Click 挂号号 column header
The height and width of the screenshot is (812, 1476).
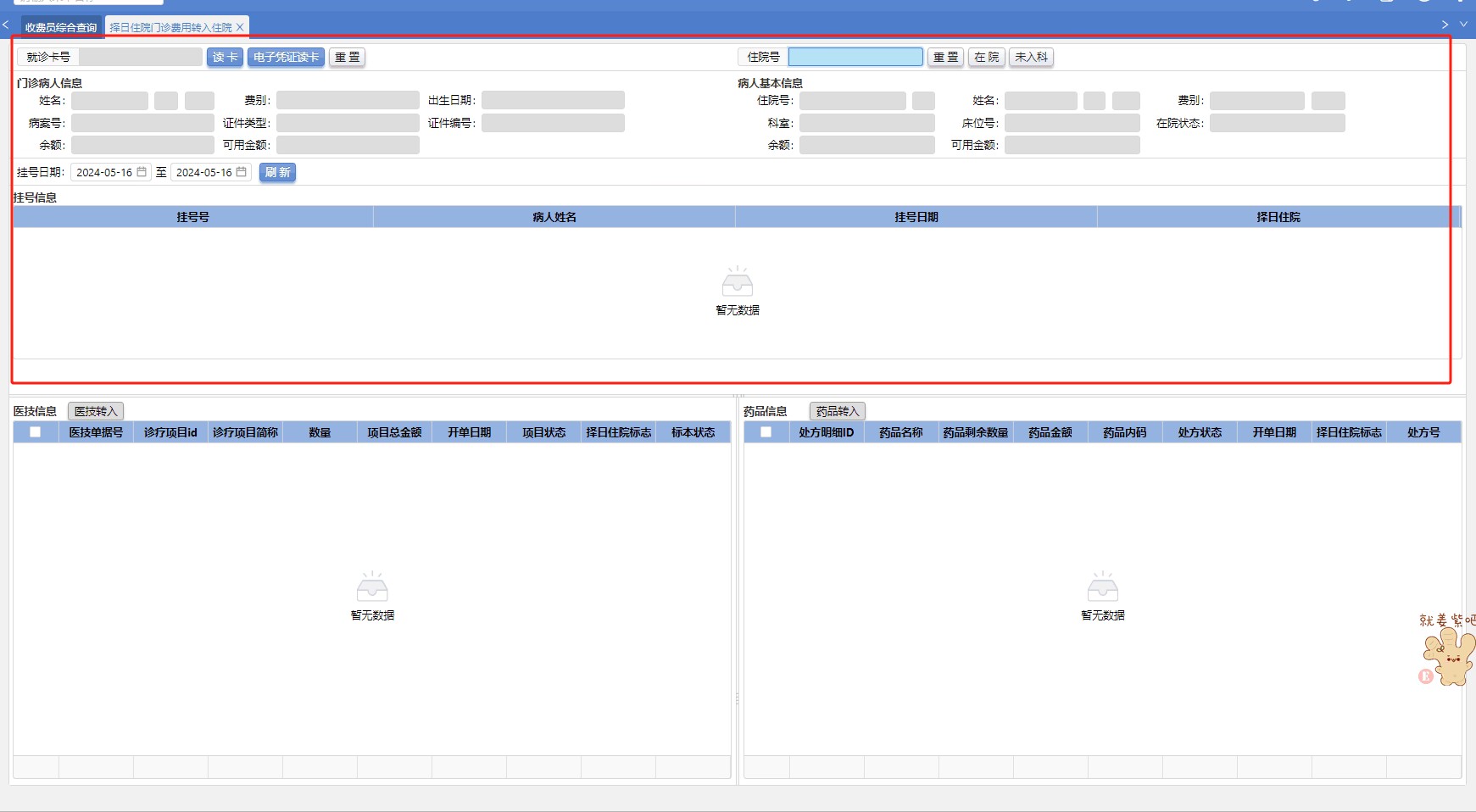click(193, 217)
